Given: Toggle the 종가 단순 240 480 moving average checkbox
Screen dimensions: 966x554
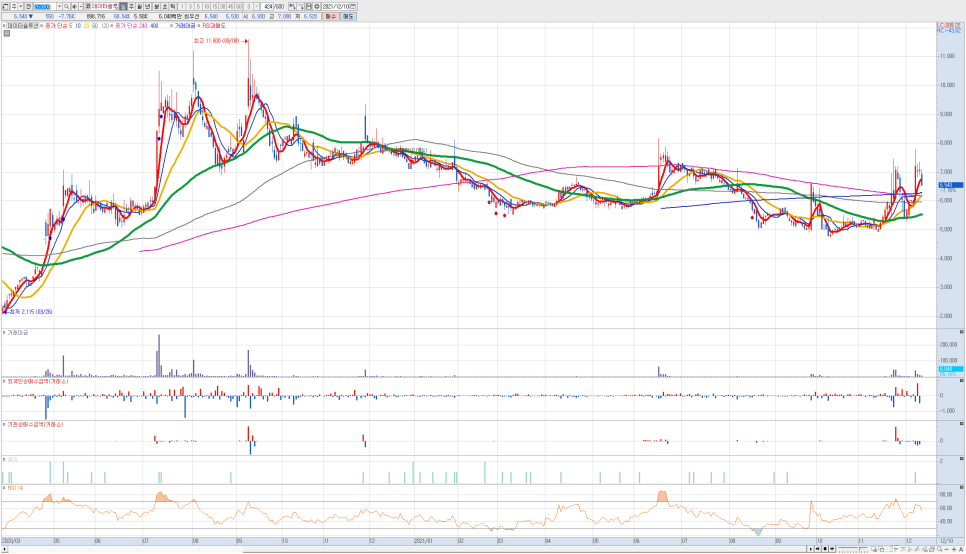Looking at the screenshot, I should (112, 26).
